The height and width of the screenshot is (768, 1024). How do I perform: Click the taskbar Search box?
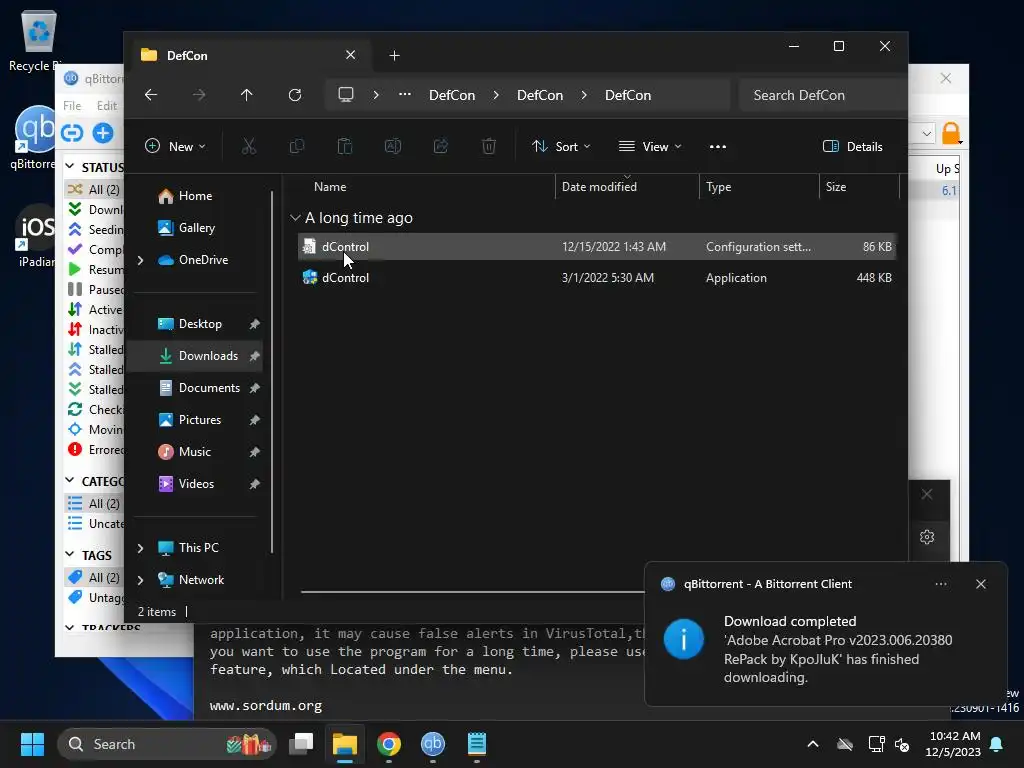(167, 744)
